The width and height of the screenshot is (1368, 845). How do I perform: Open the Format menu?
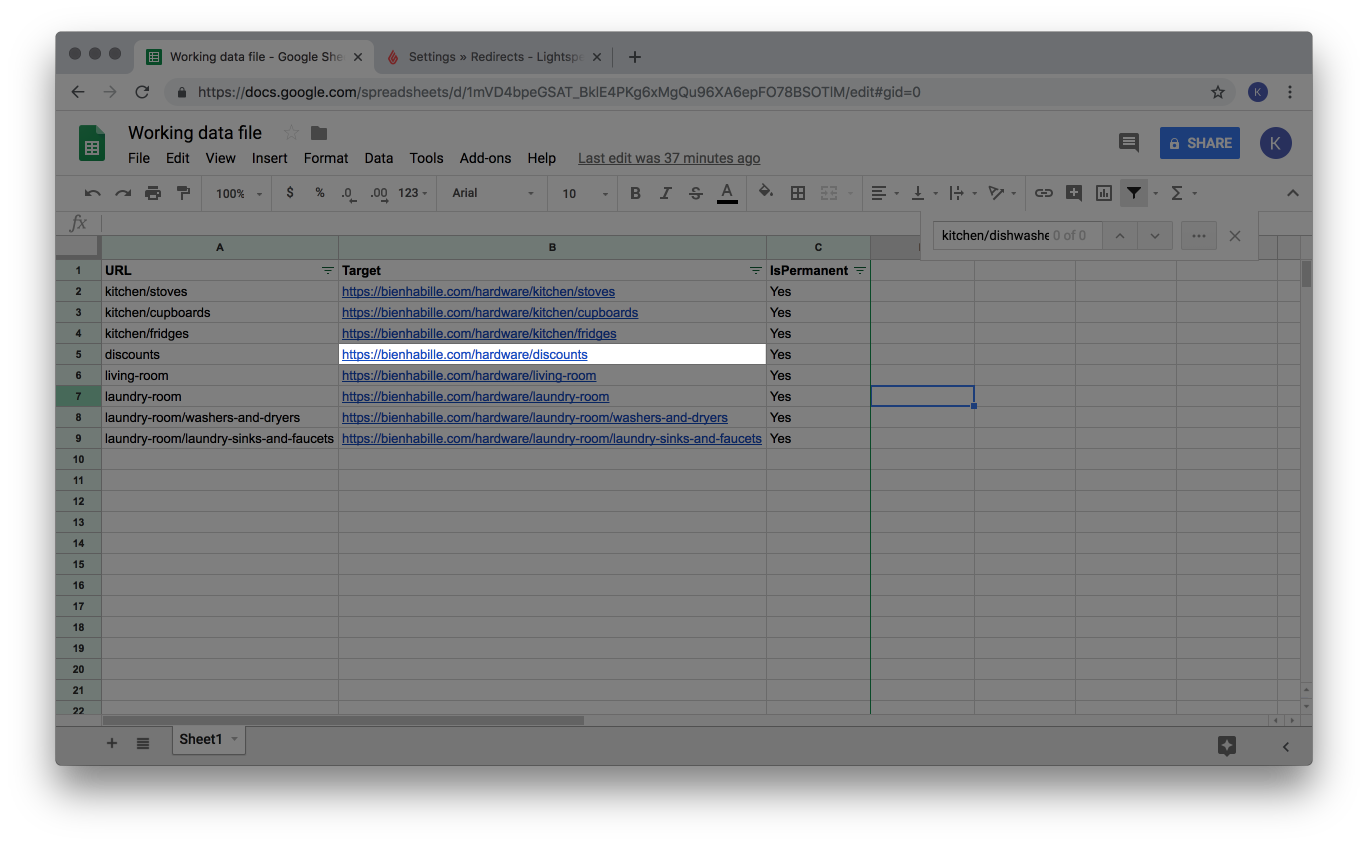pos(326,158)
